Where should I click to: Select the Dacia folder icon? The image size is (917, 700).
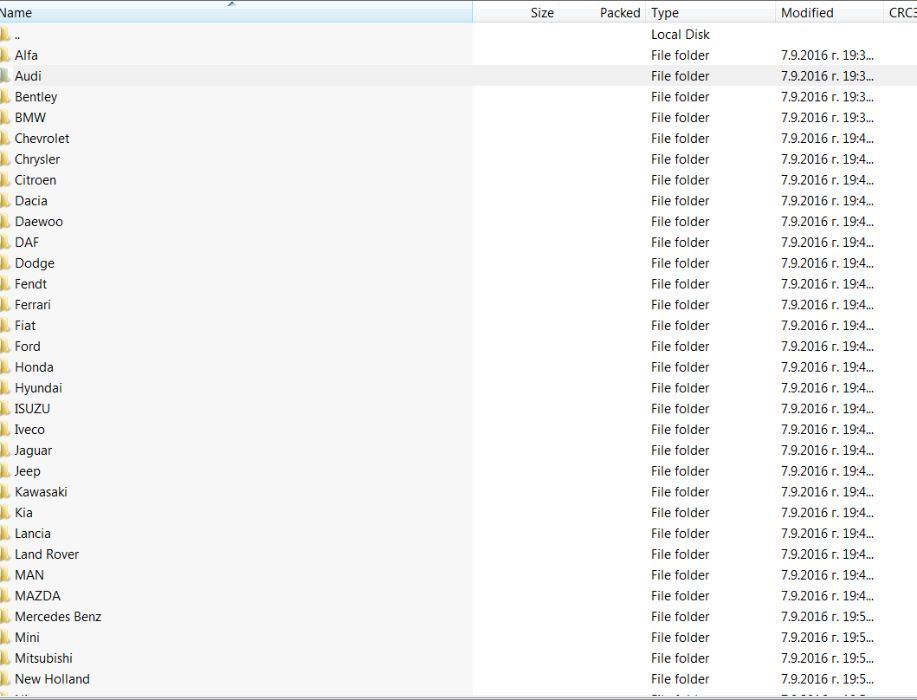pyautogui.click(x=5, y=201)
